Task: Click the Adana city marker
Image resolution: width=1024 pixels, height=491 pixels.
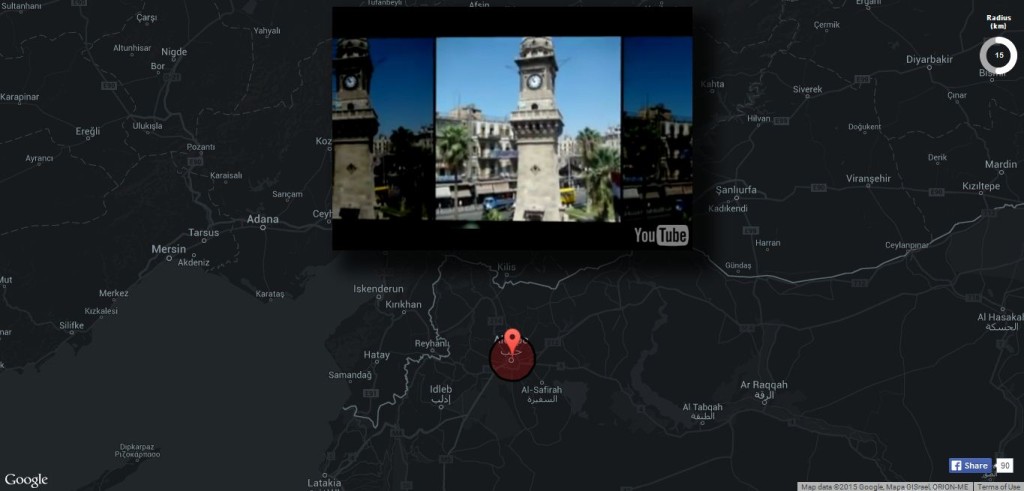Action: point(263,227)
